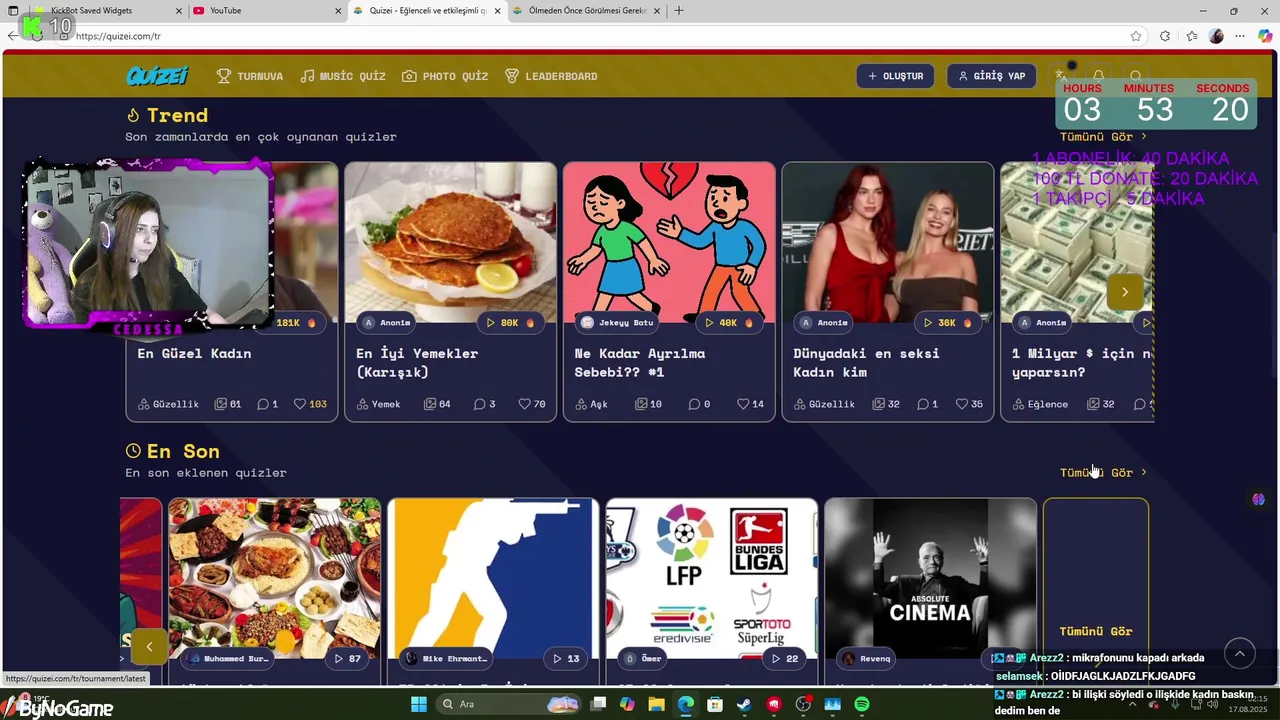Viewport: 1280px width, 720px height.
Task: Like the En İyi Yemekler quiz with heart 70
Action: click(x=532, y=404)
